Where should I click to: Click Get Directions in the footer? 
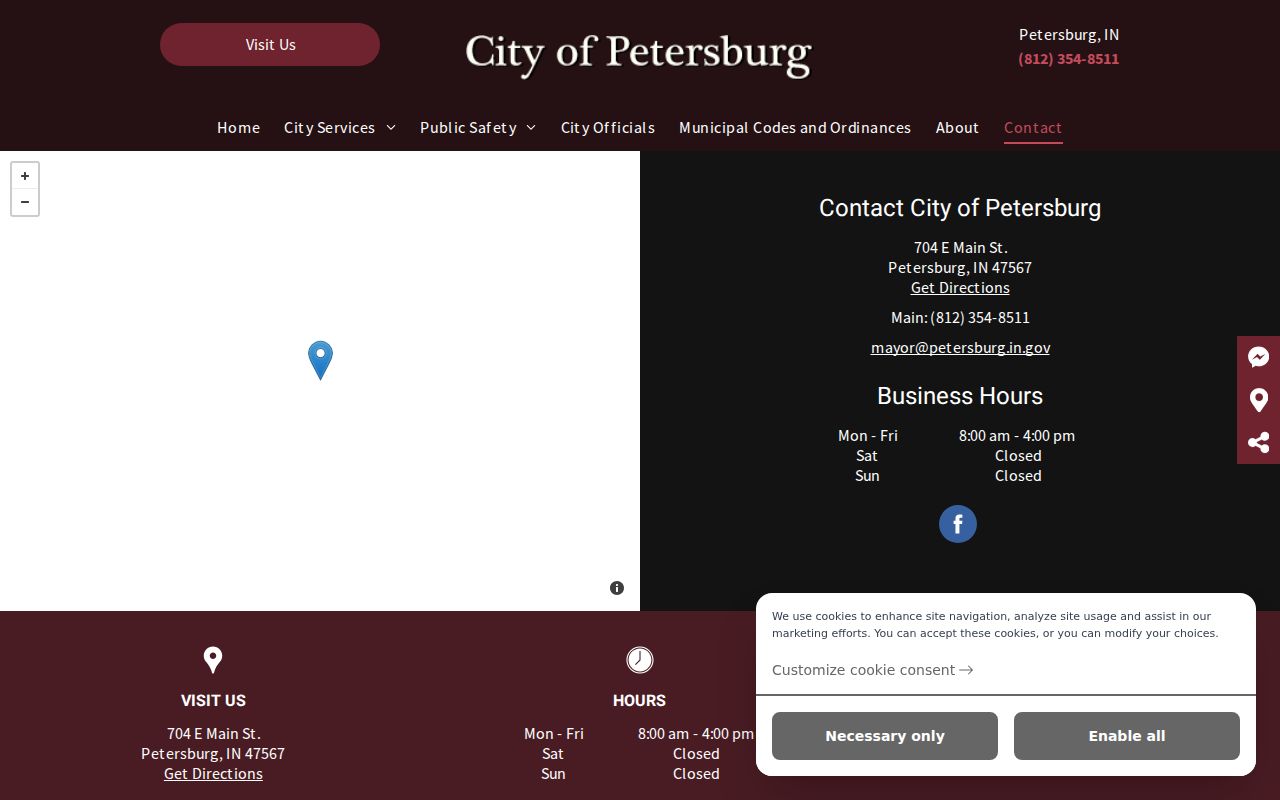pyautogui.click(x=213, y=774)
